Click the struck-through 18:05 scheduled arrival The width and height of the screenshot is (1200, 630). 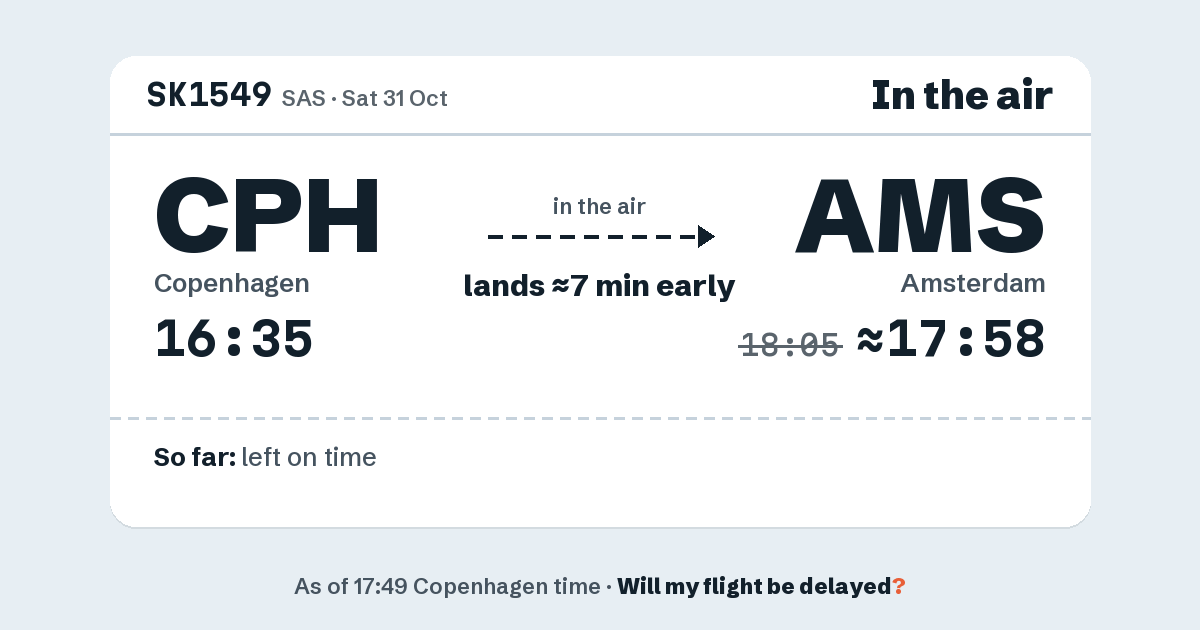pos(791,345)
